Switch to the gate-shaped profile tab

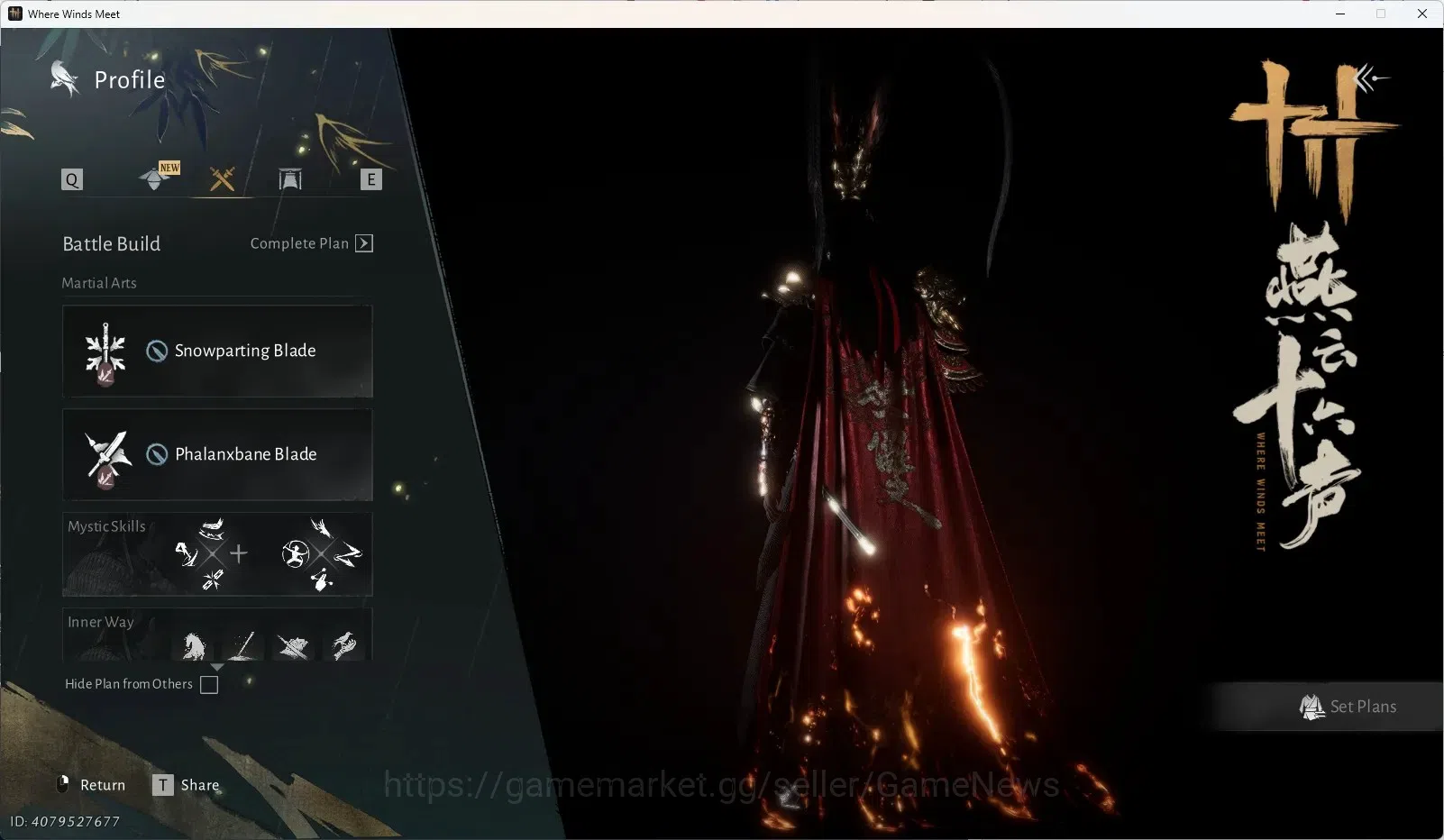(290, 179)
